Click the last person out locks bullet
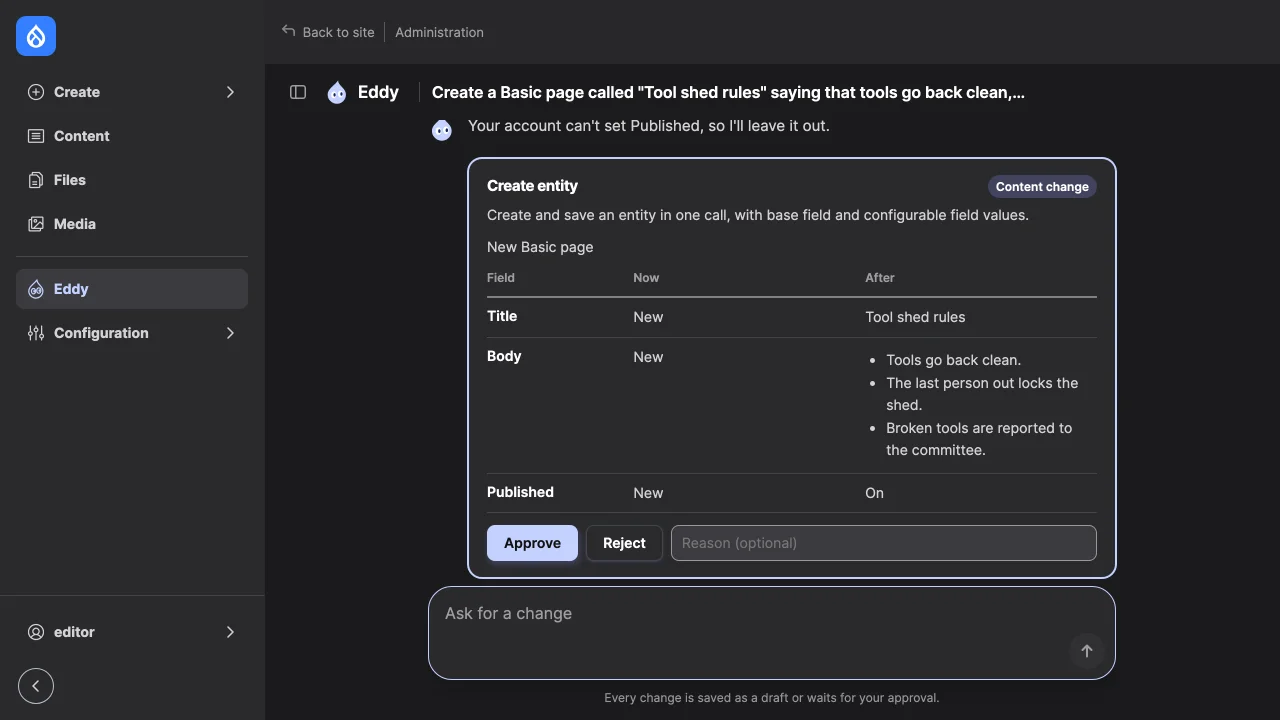Image resolution: width=1280 pixels, height=720 pixels. tap(982, 394)
